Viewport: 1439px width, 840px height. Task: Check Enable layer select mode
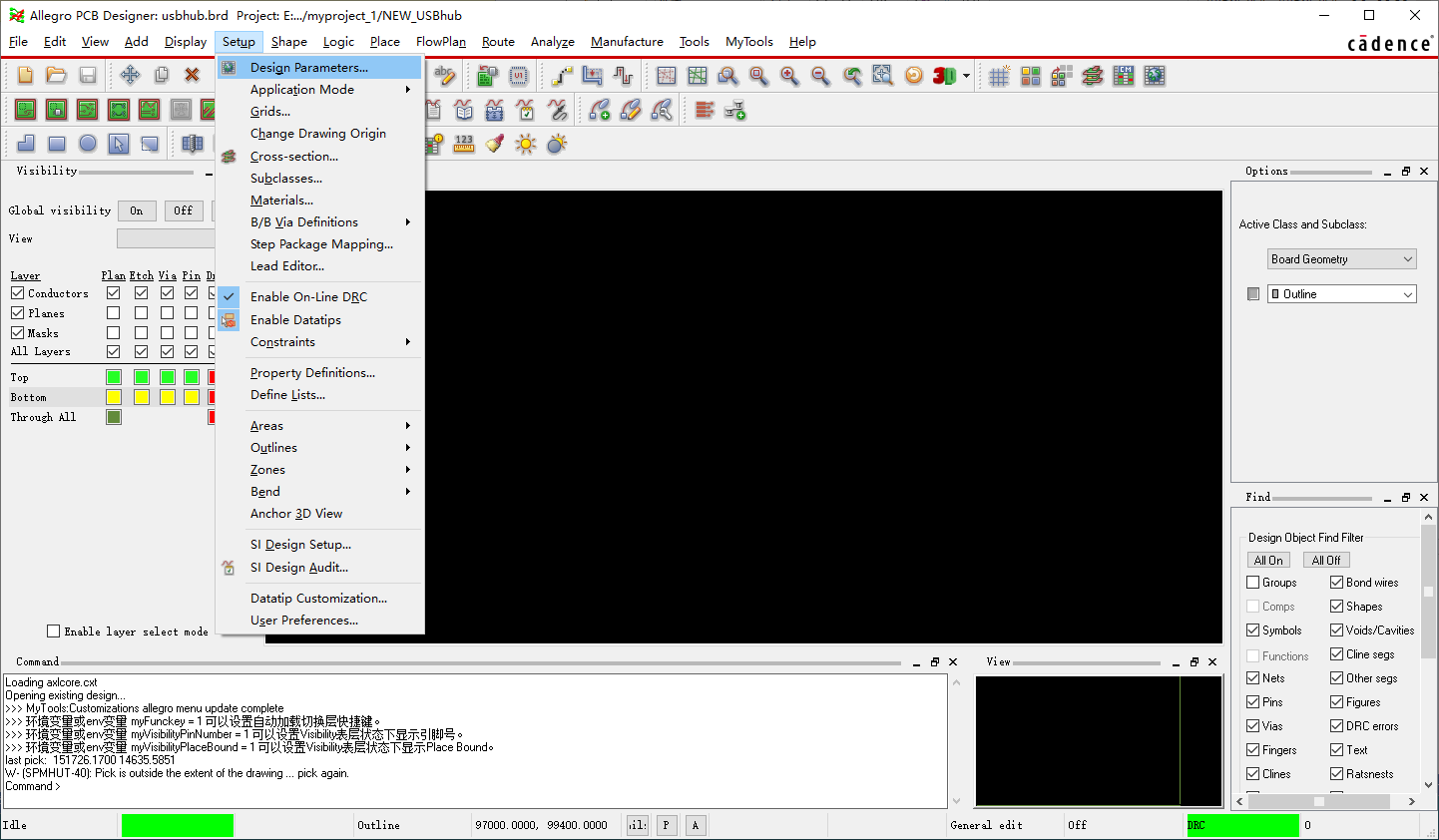pos(54,631)
